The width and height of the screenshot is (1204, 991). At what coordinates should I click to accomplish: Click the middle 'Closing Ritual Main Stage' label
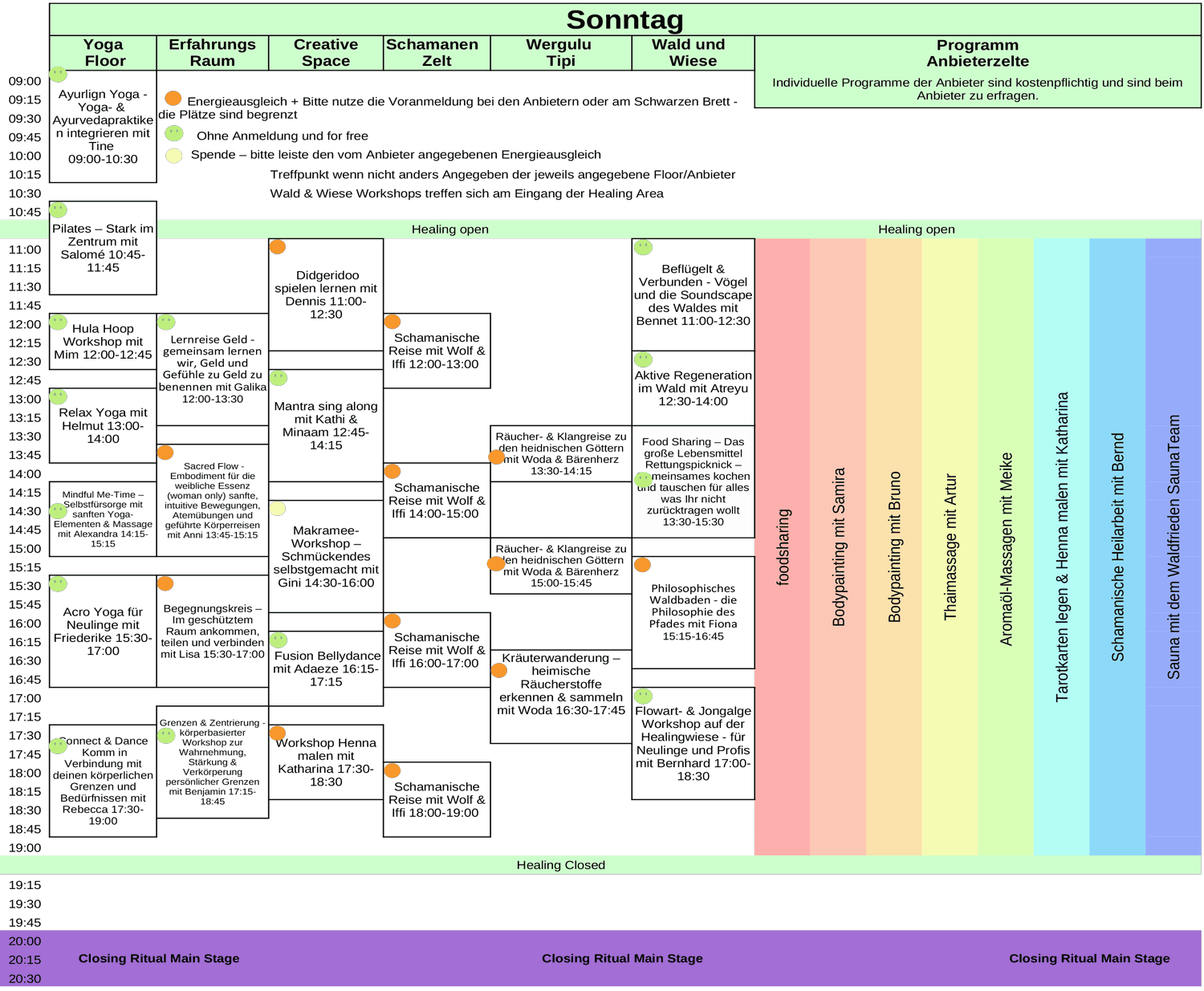[622, 958]
